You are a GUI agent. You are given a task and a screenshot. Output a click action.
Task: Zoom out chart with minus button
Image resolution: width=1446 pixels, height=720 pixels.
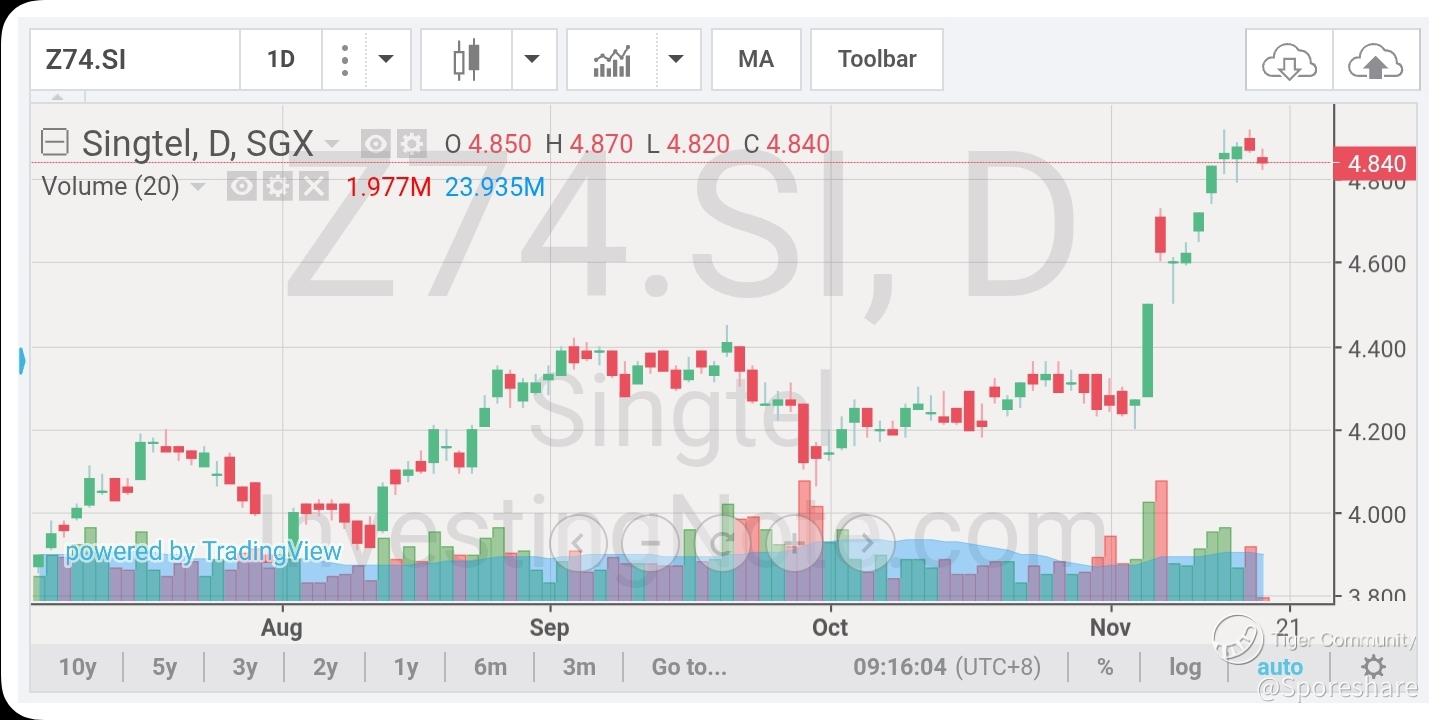pos(650,543)
